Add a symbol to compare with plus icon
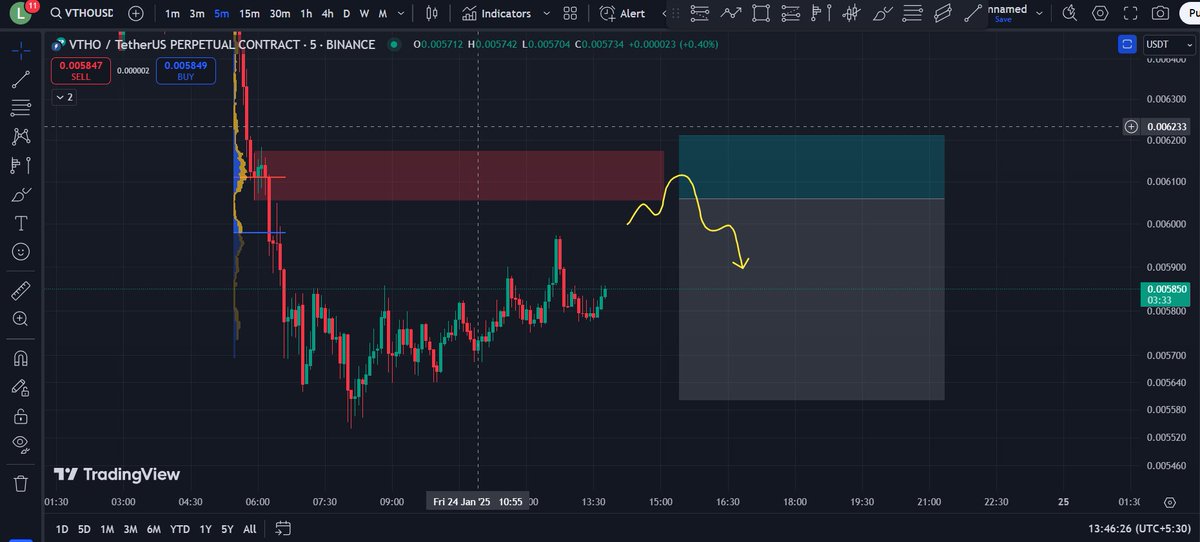 136,14
